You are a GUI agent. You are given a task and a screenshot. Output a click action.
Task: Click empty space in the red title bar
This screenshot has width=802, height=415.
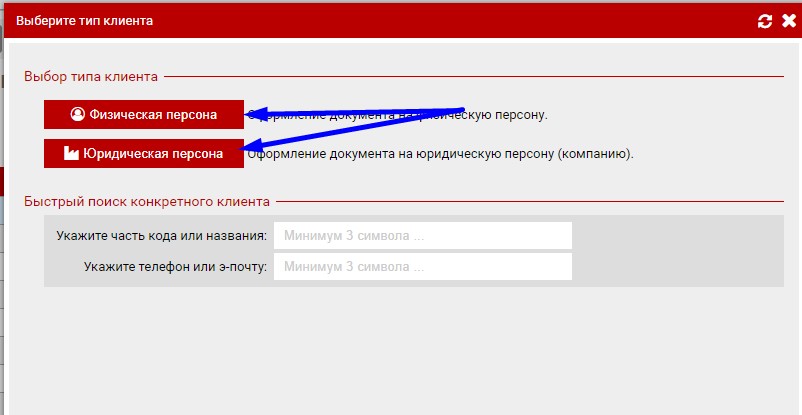(450, 20)
